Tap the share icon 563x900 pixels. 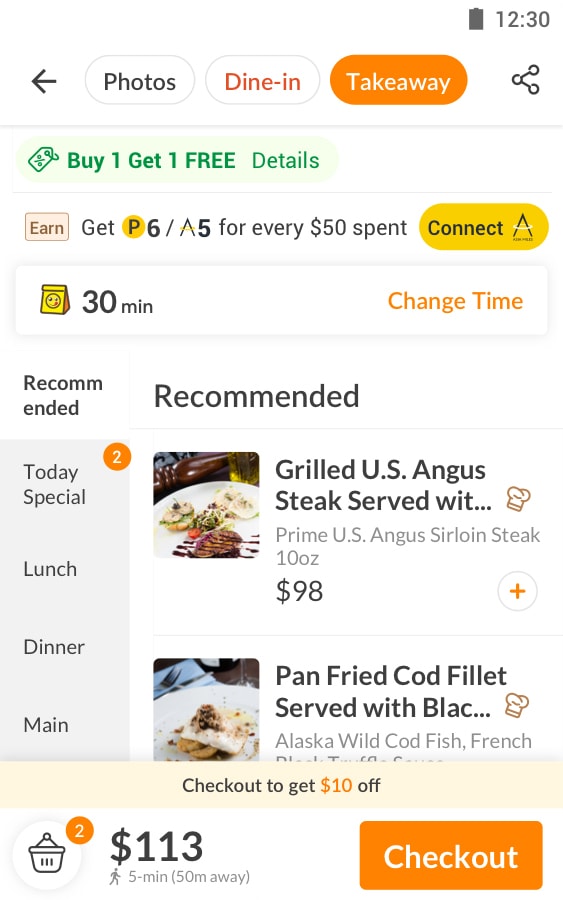[x=526, y=80]
